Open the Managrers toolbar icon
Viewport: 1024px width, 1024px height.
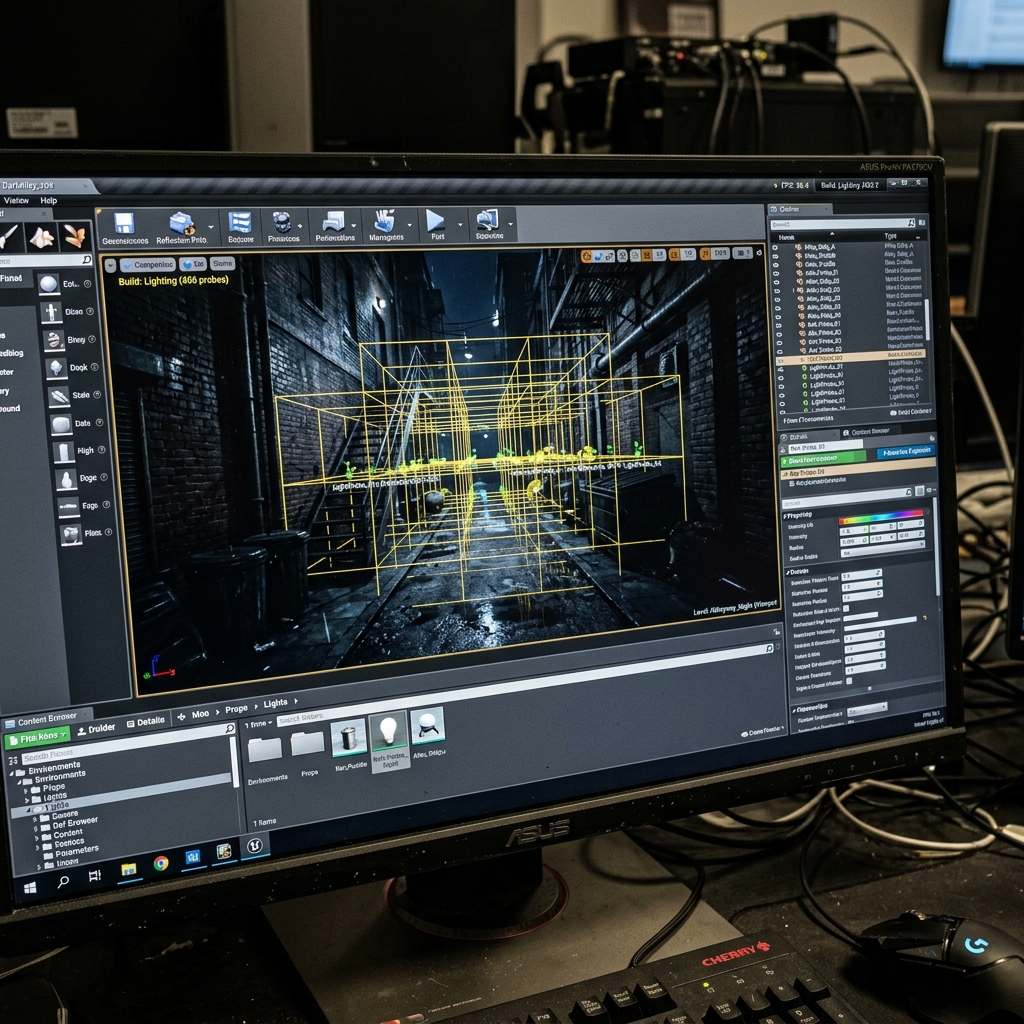385,221
